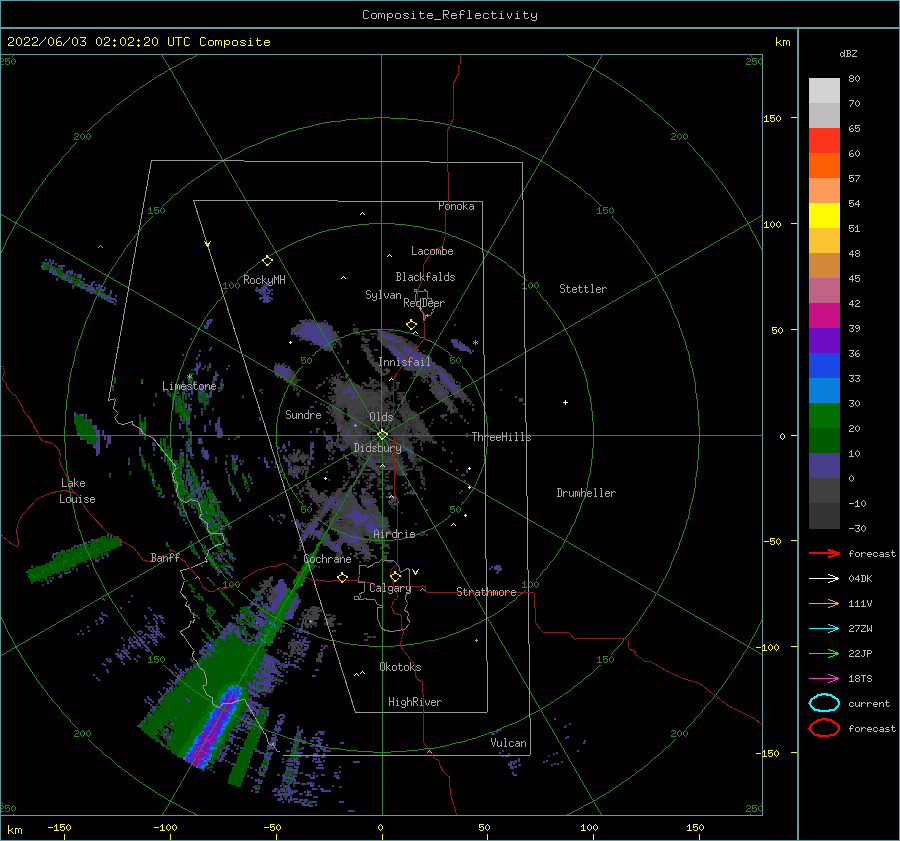Screen dimensions: 900x841
Task: Click the Blackfalds label
Action: (425, 277)
